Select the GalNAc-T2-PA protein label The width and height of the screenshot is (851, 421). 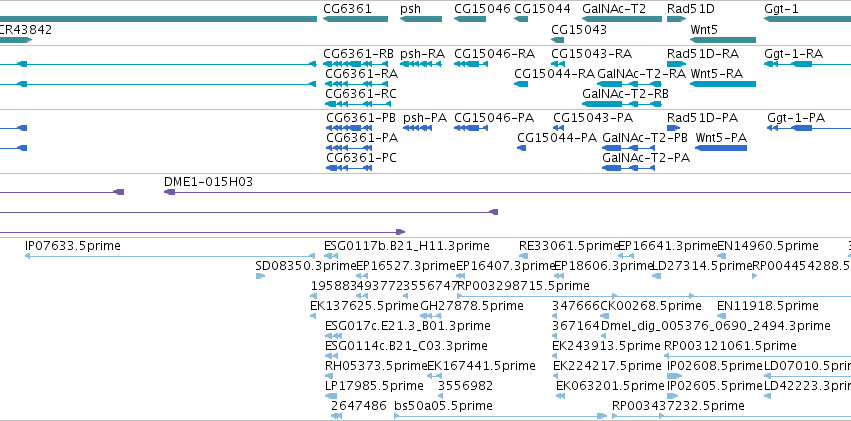[646, 158]
